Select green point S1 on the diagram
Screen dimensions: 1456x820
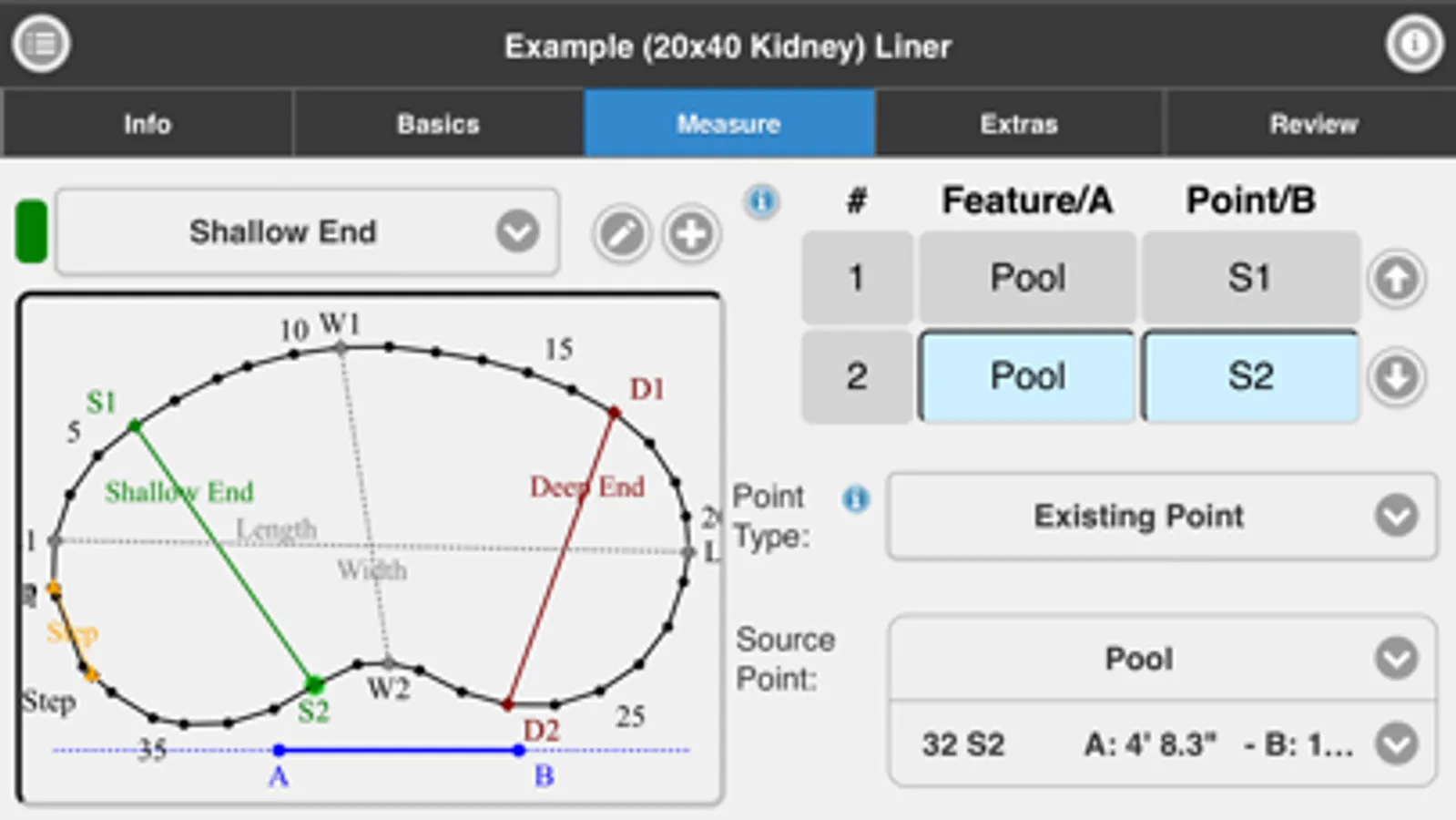point(134,425)
